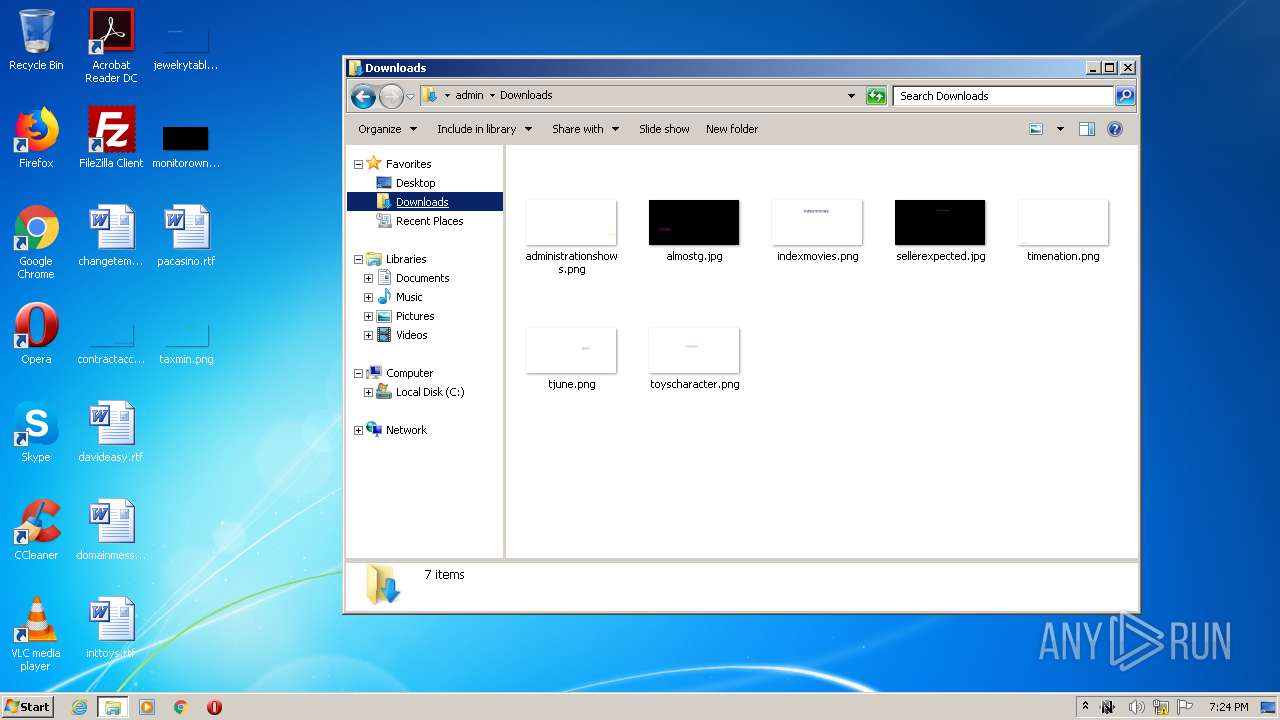The height and width of the screenshot is (720, 1280).
Task: Expand the Network tree node
Action: pos(358,430)
